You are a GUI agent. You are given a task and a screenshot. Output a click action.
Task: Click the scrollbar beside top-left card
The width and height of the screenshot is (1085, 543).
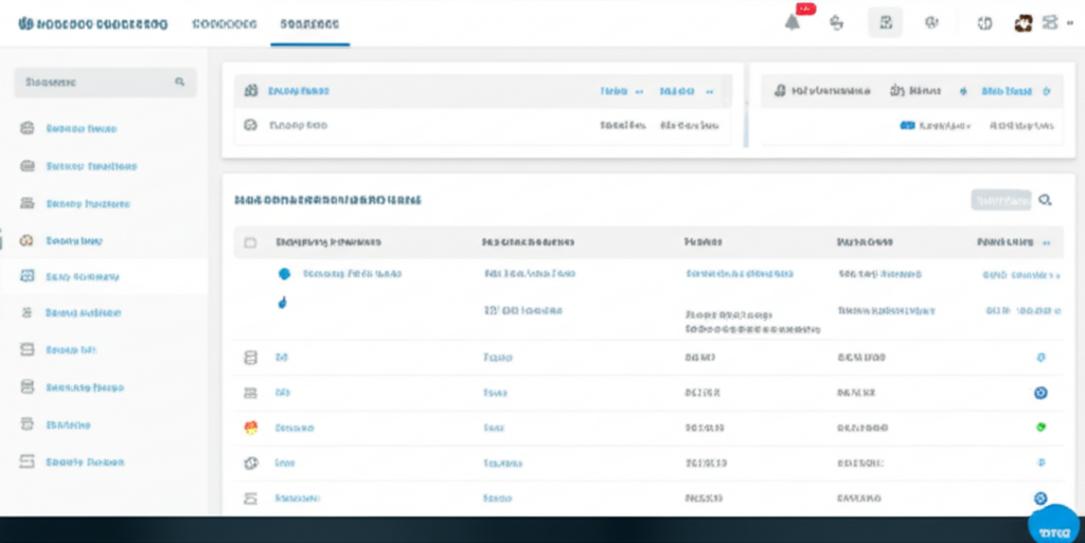coord(745,109)
